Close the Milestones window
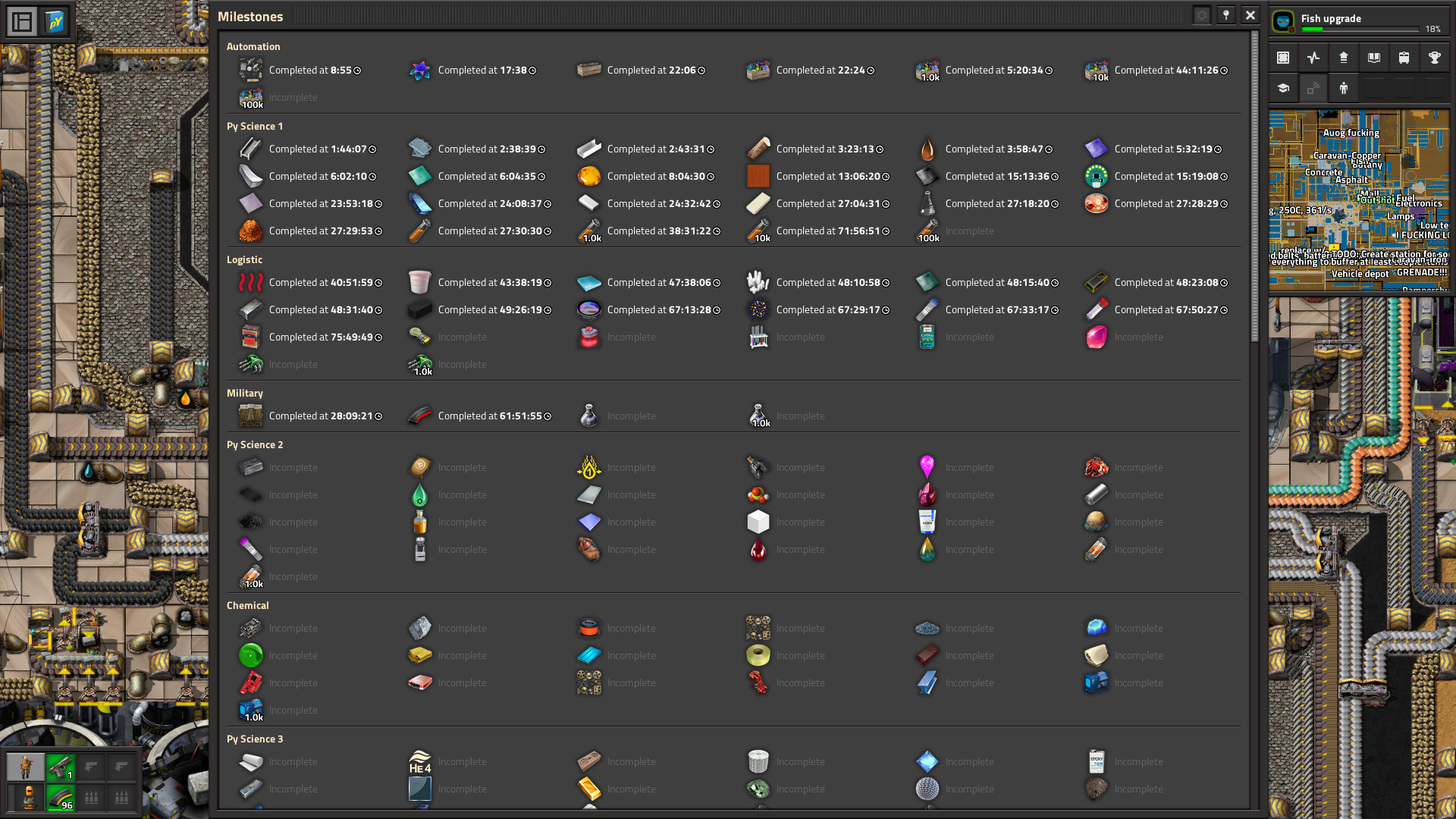The height and width of the screenshot is (819, 1456). [x=1250, y=15]
